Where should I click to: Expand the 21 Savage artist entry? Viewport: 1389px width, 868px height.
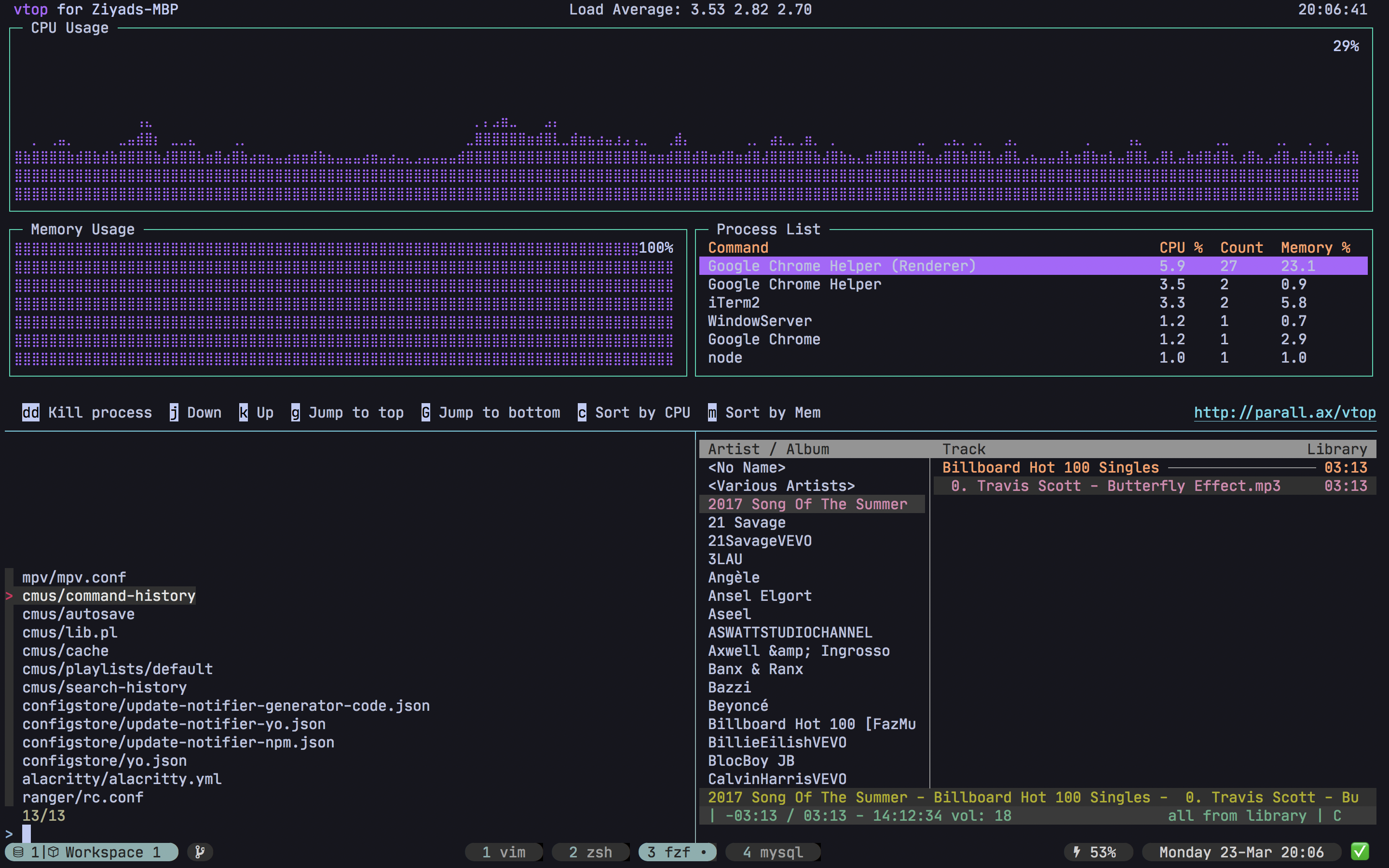(x=746, y=522)
